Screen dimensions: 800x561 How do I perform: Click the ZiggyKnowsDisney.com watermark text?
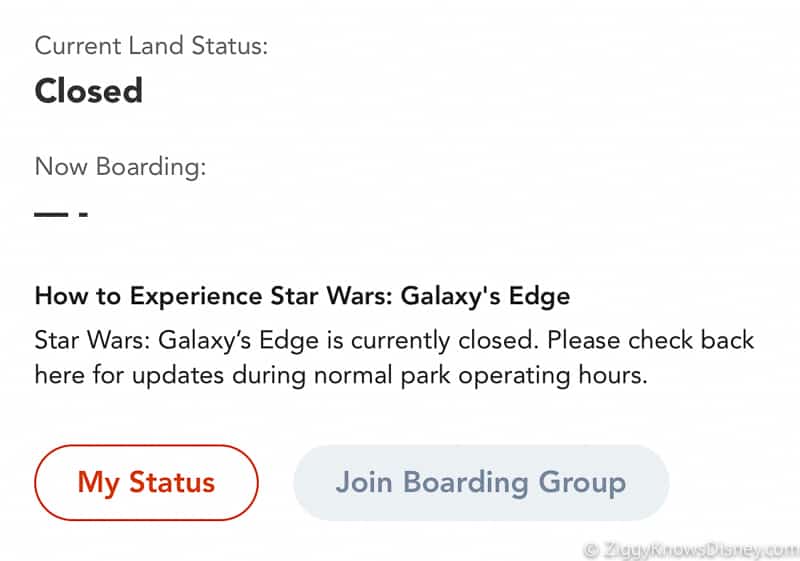700,550
